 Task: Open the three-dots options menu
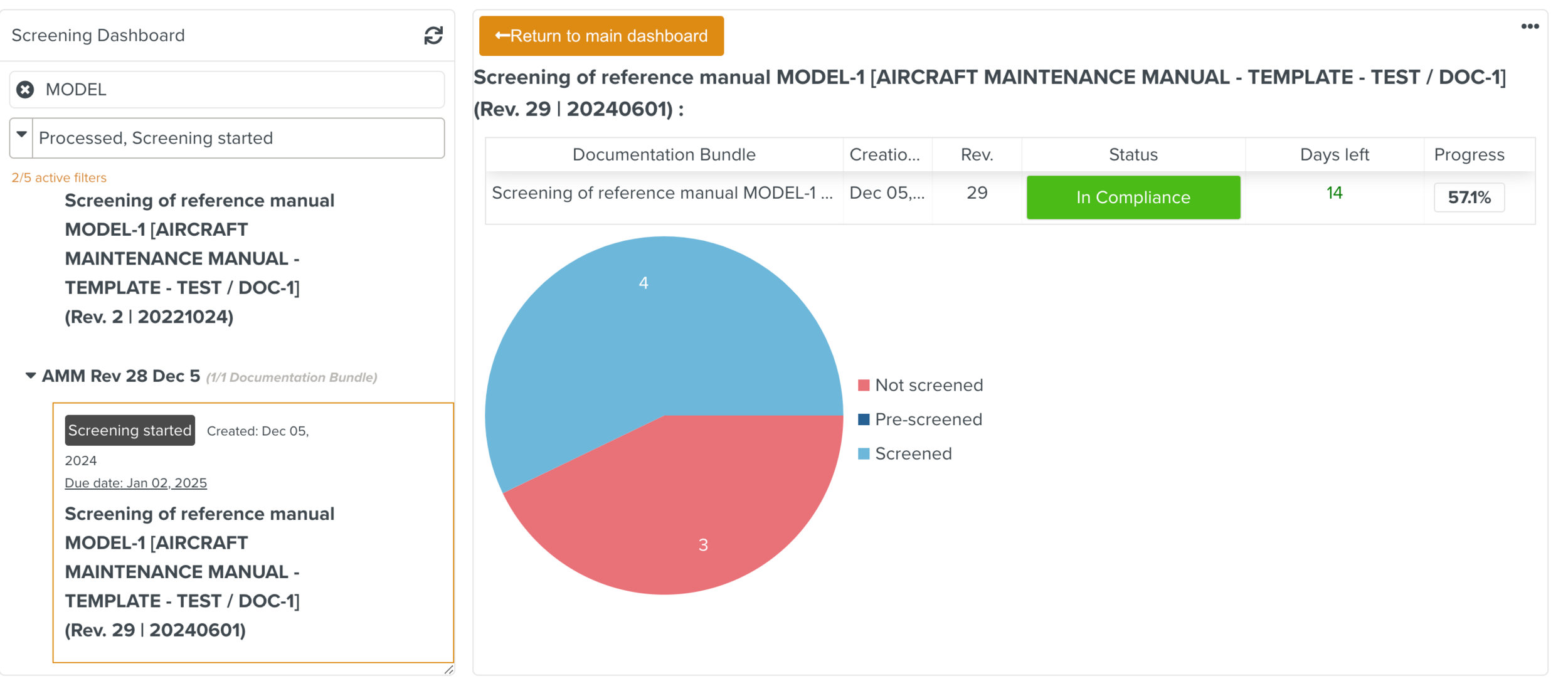pos(1529,26)
